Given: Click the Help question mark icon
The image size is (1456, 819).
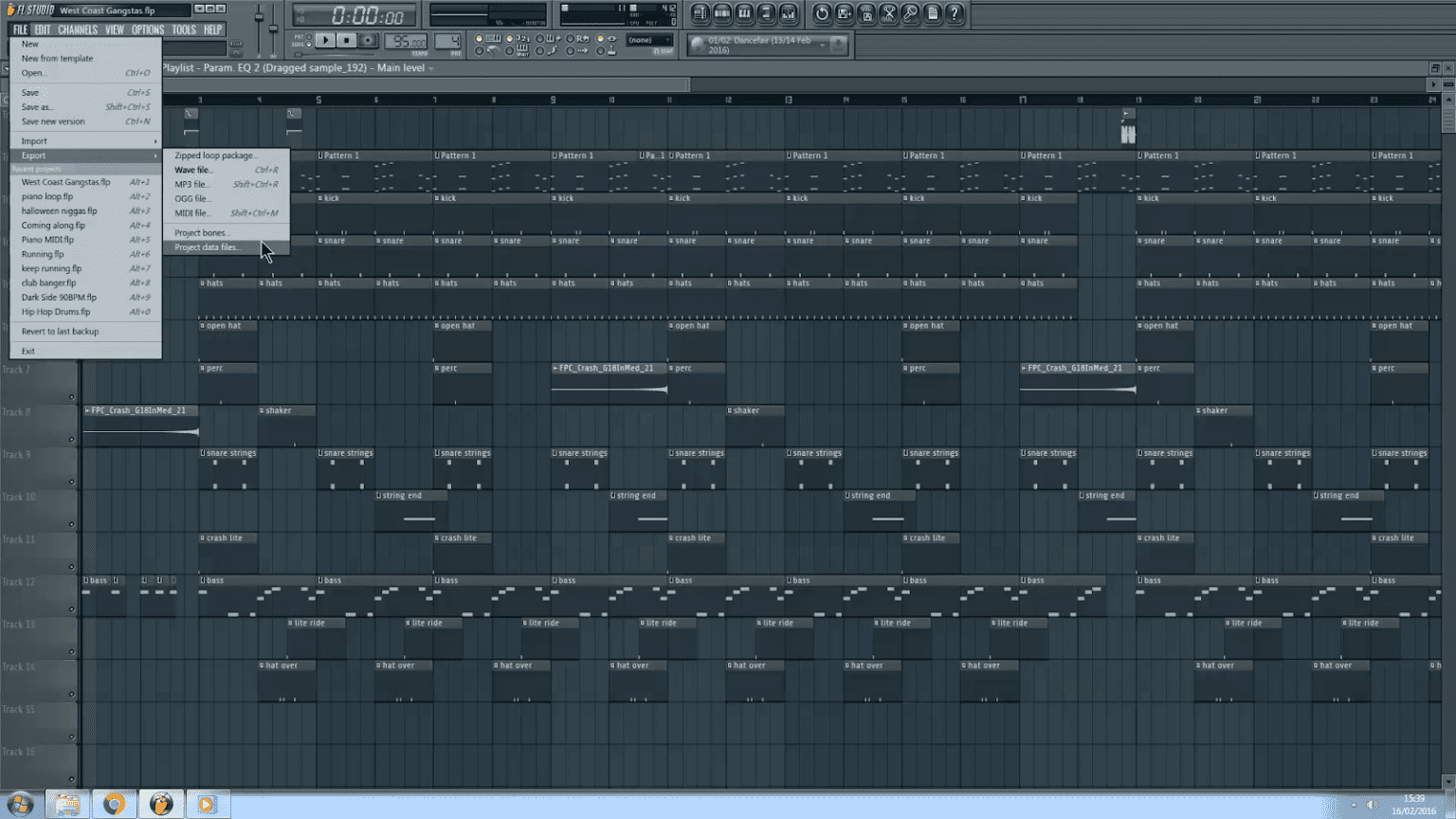Looking at the screenshot, I should [x=955, y=14].
